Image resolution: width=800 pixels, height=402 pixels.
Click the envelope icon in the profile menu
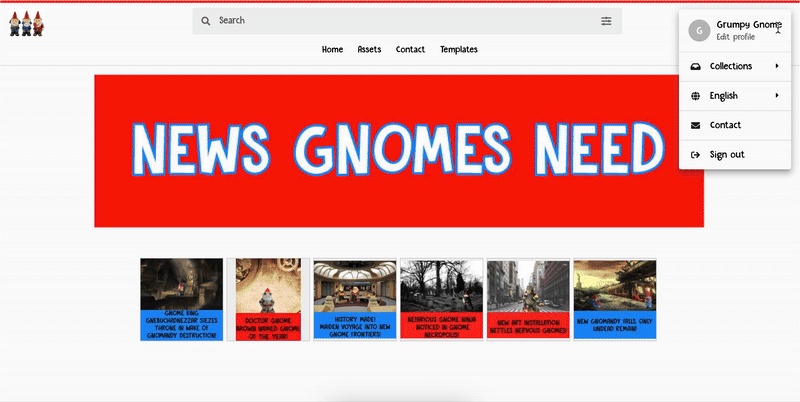pos(695,125)
